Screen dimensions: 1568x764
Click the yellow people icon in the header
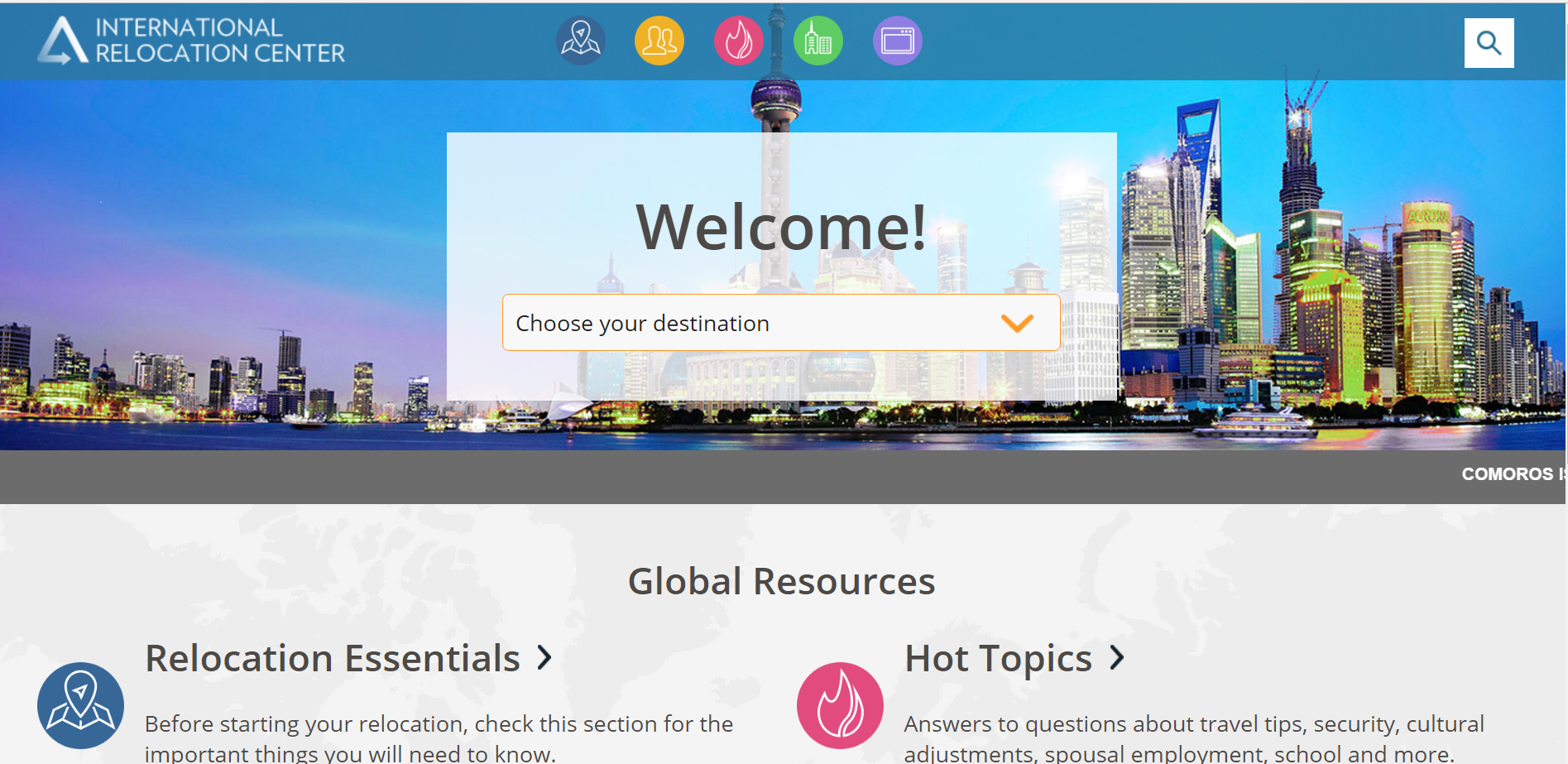pyautogui.click(x=659, y=40)
